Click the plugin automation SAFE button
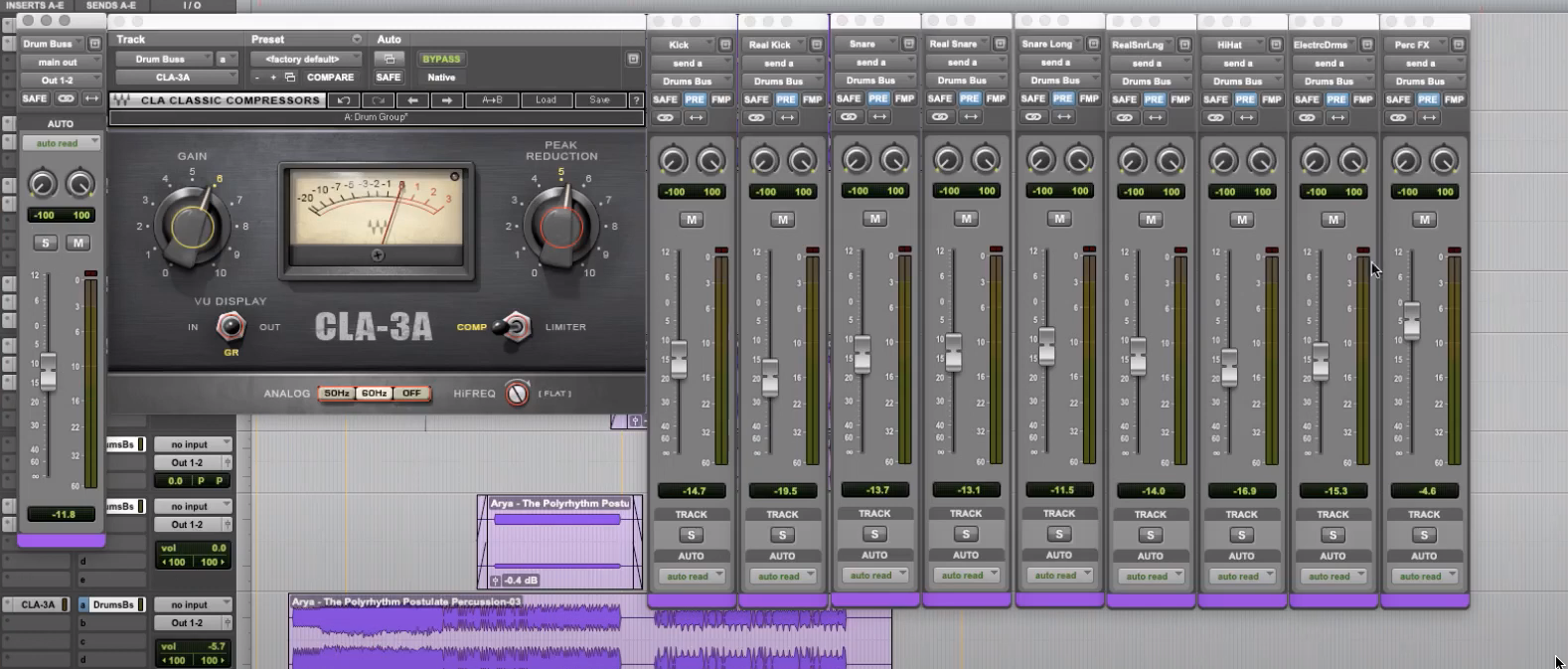 (389, 78)
